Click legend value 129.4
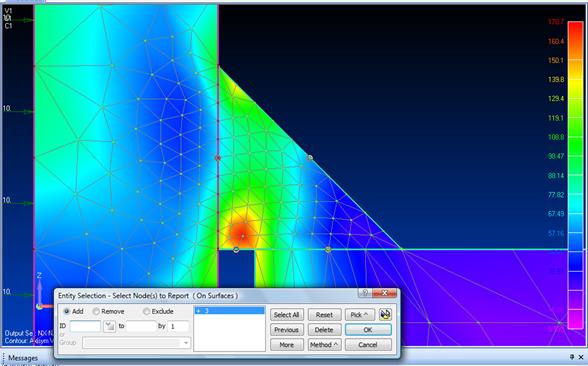Viewport: 588px width, 366px height. 556,98
